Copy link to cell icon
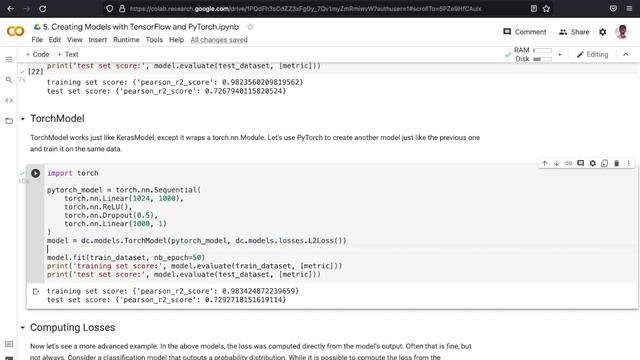Screen dimensions: 640x360 pyautogui.click(x=568, y=163)
